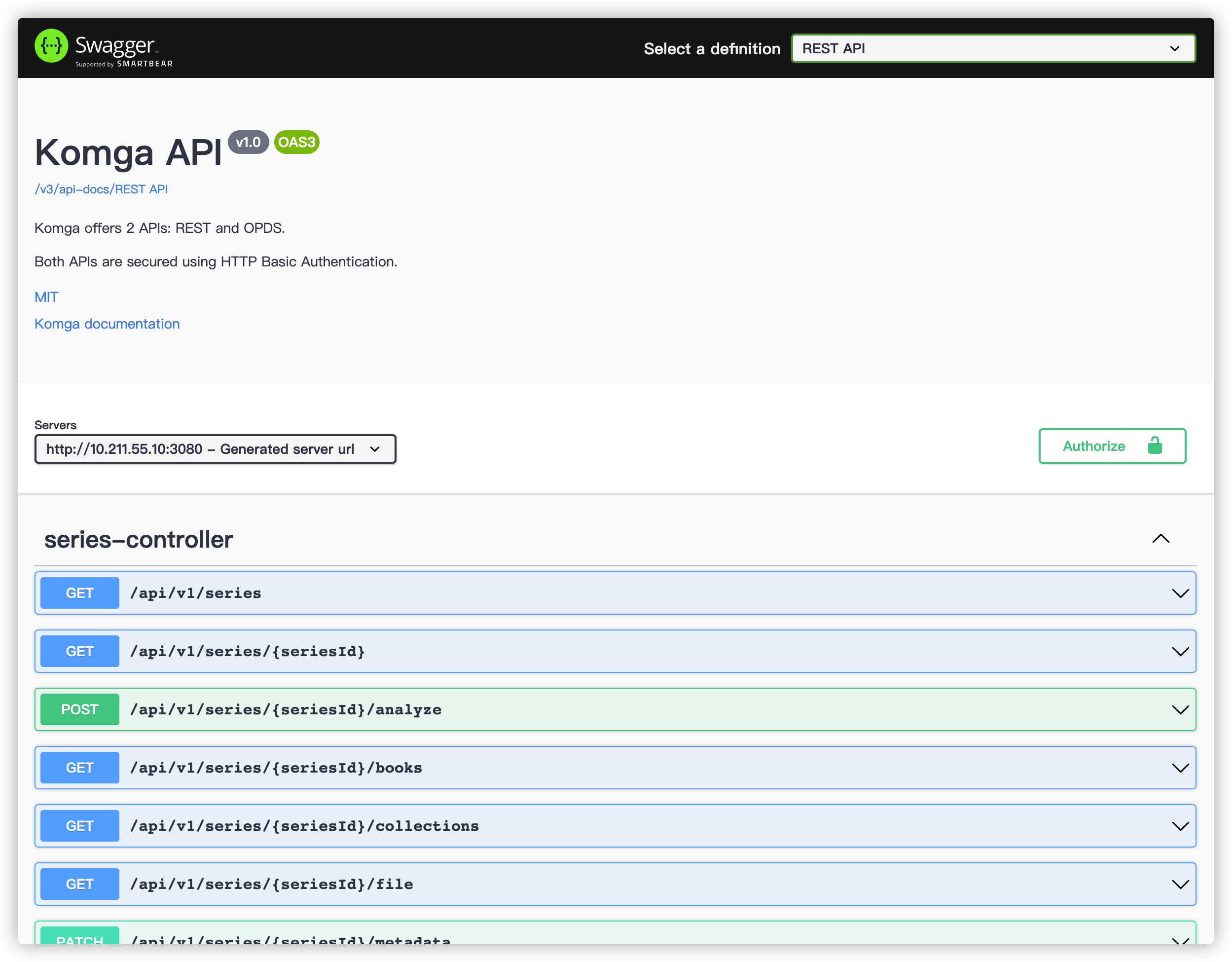Click the v1.0 version badge

[x=248, y=142]
